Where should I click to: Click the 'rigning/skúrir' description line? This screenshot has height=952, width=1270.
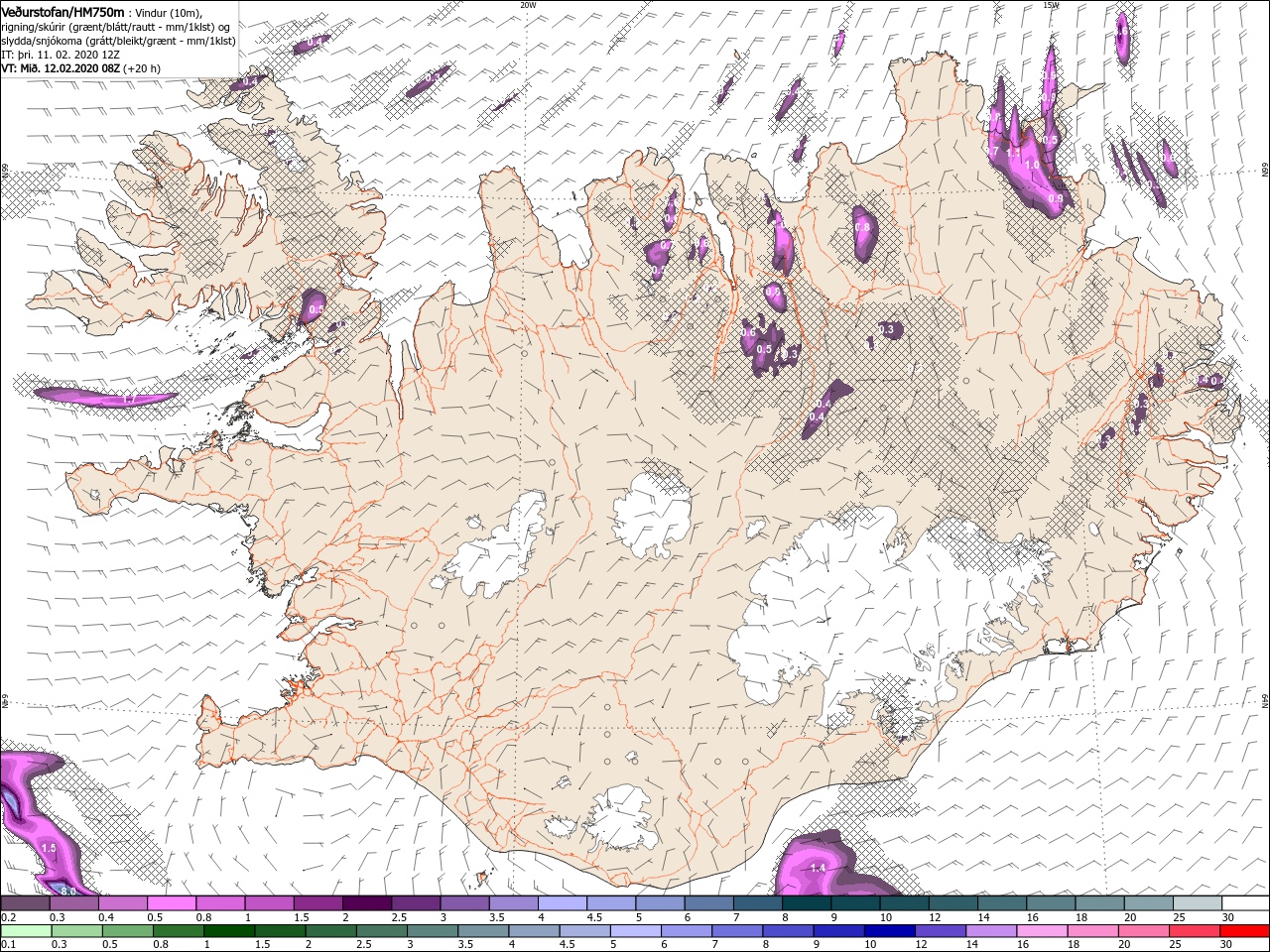pos(117,27)
